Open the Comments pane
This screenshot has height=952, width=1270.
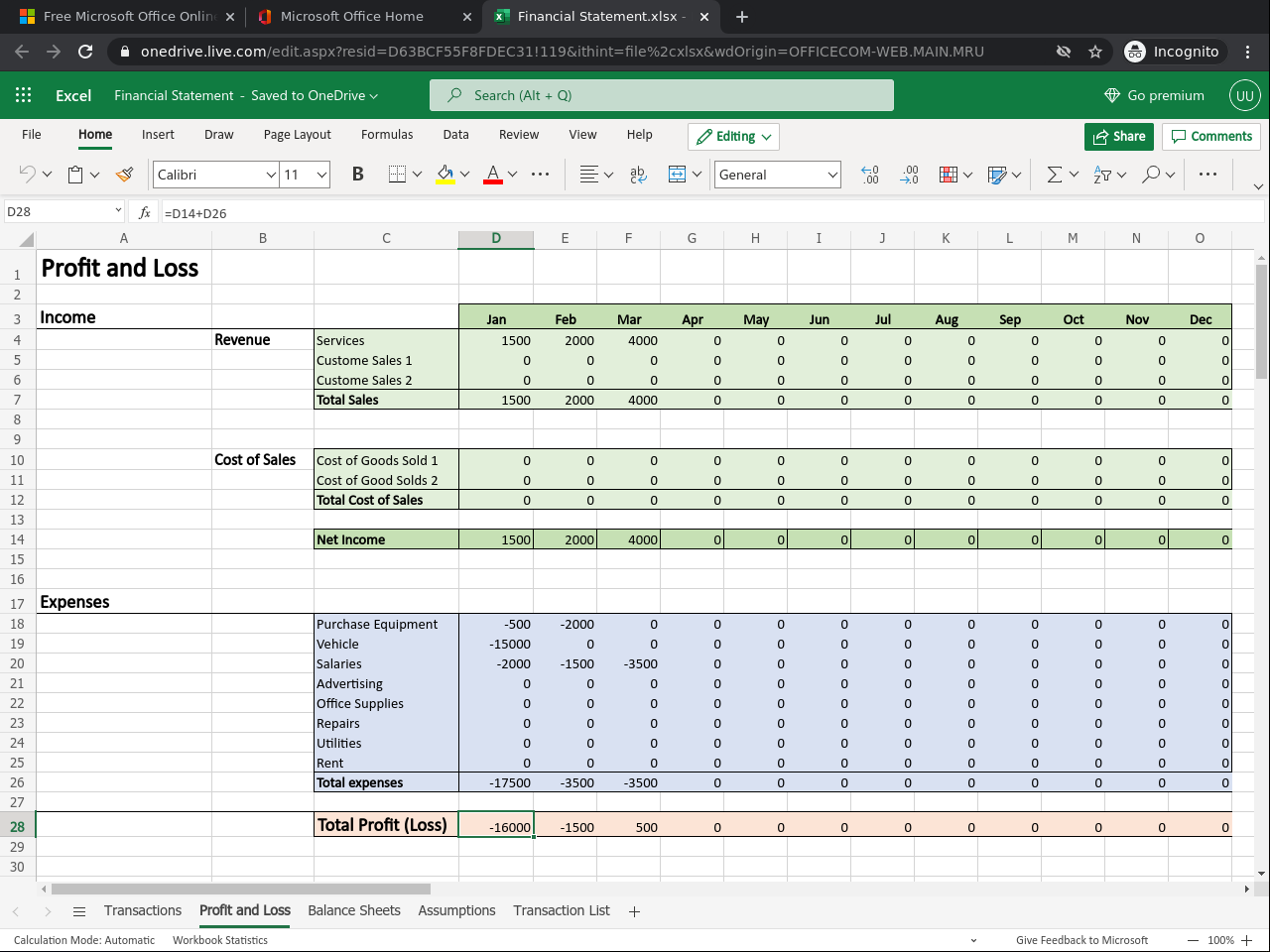[1210, 137]
